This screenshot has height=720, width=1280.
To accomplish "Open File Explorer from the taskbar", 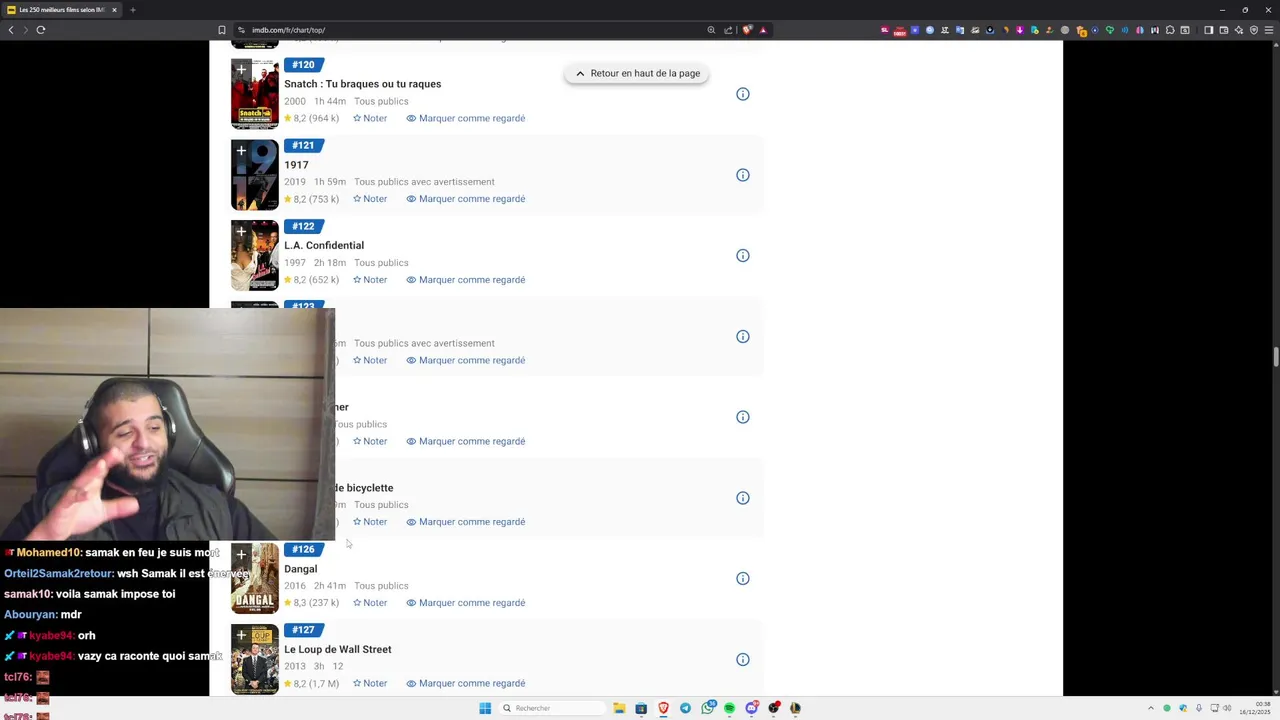I will 619,708.
